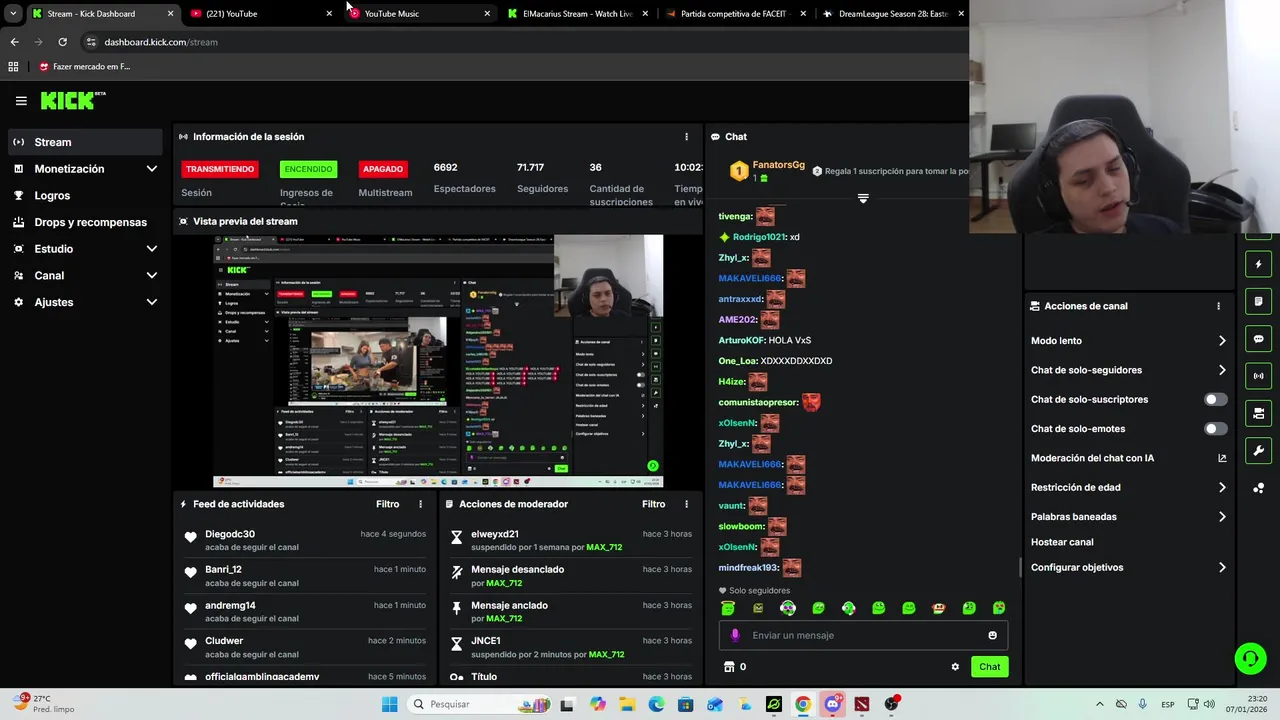Expand the Ajustes sidebar section
The width and height of the screenshot is (1280, 720).
point(85,302)
